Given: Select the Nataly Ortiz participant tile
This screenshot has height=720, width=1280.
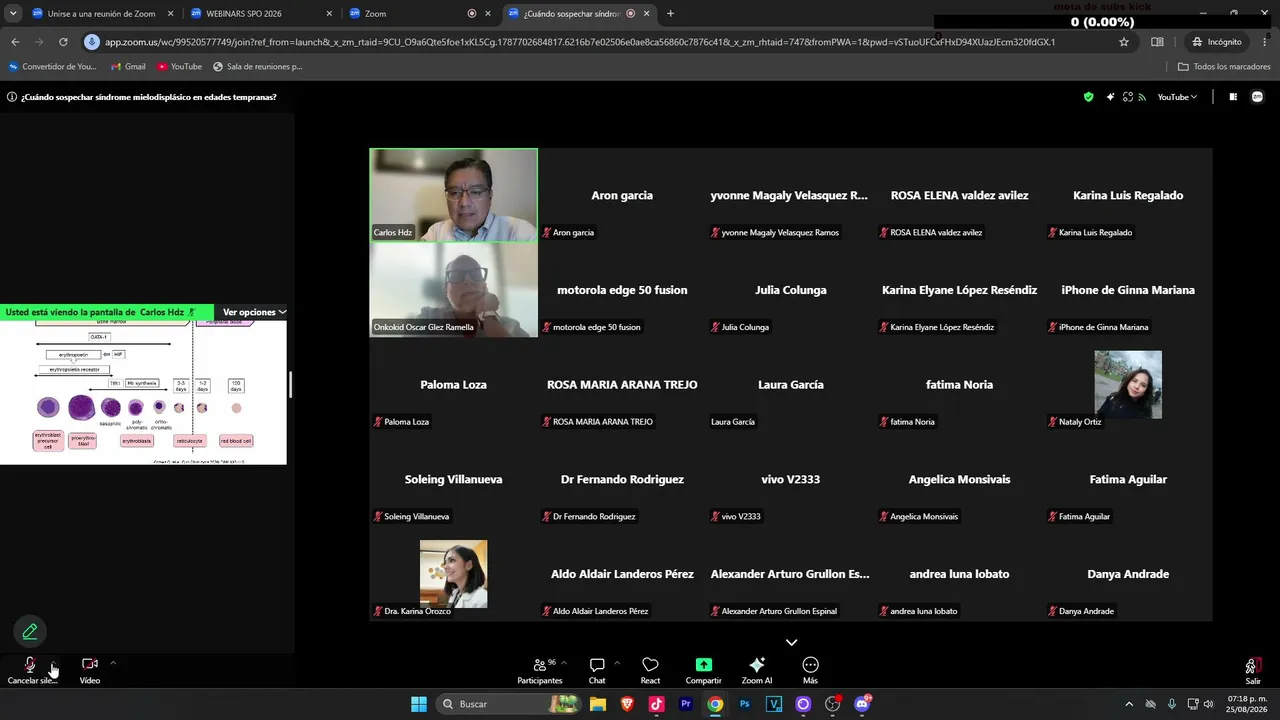Looking at the screenshot, I should 1128,385.
